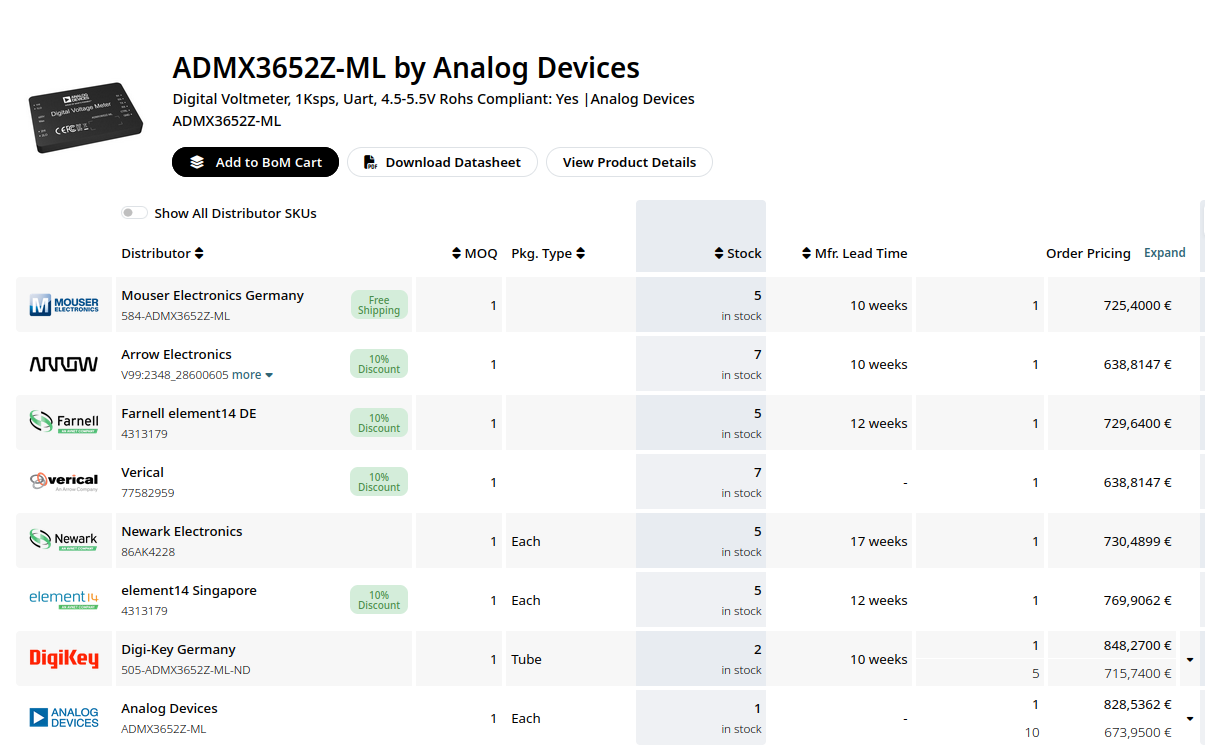
Task: Click Newark price 730,4899 €
Action: 1137,541
